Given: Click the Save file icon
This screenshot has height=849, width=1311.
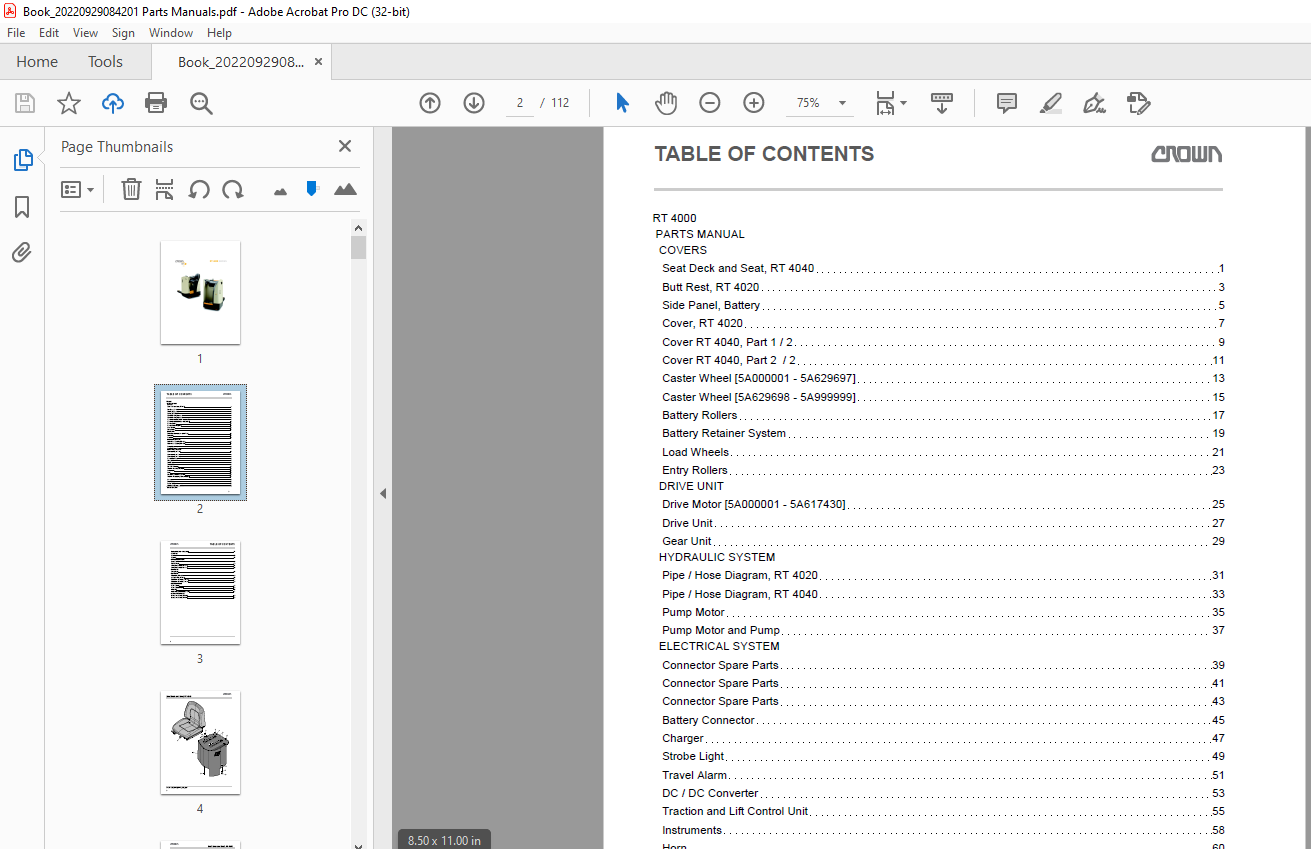Looking at the screenshot, I should pos(25,103).
